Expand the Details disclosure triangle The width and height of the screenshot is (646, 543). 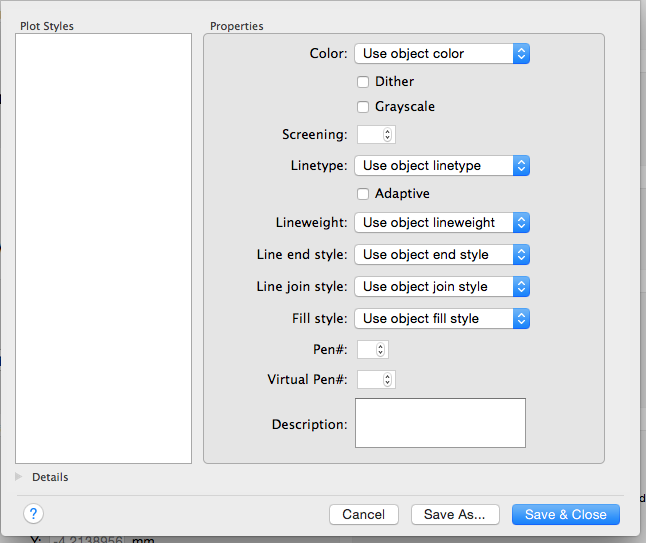click(20, 477)
